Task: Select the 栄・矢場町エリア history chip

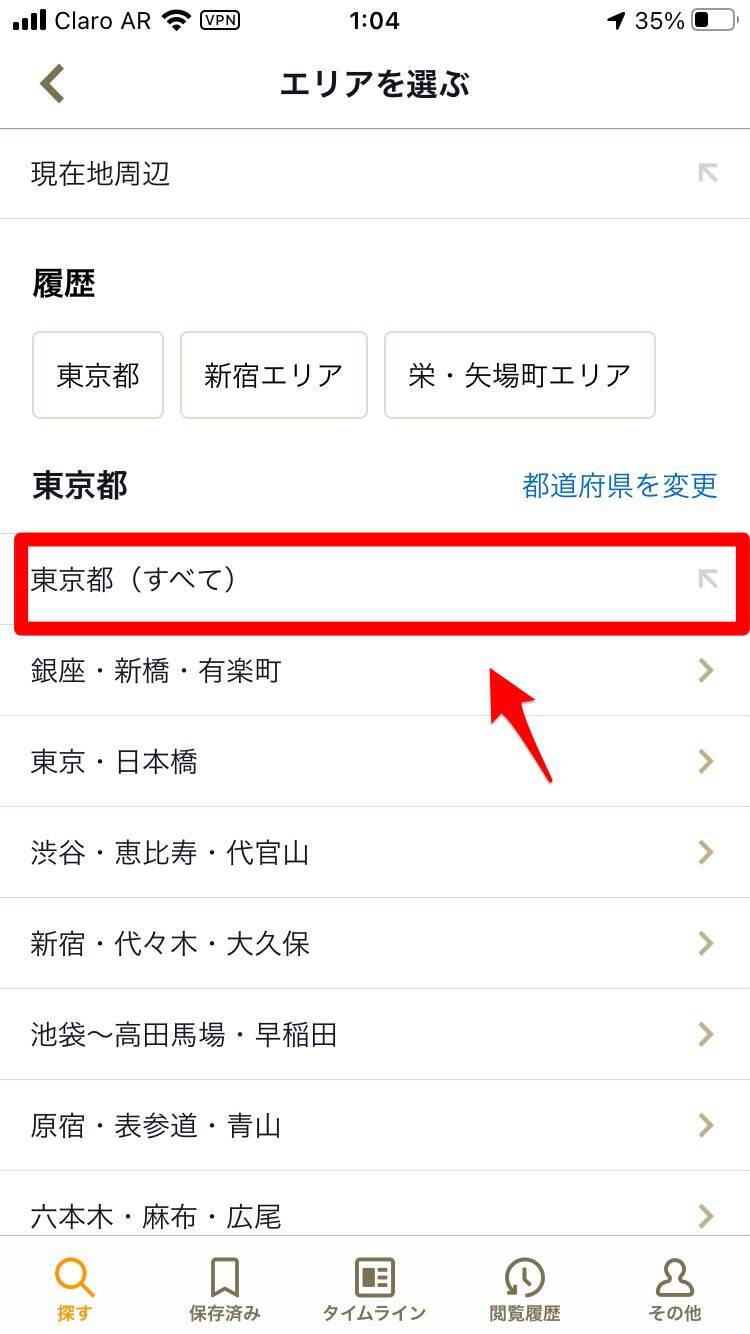Action: (x=520, y=375)
